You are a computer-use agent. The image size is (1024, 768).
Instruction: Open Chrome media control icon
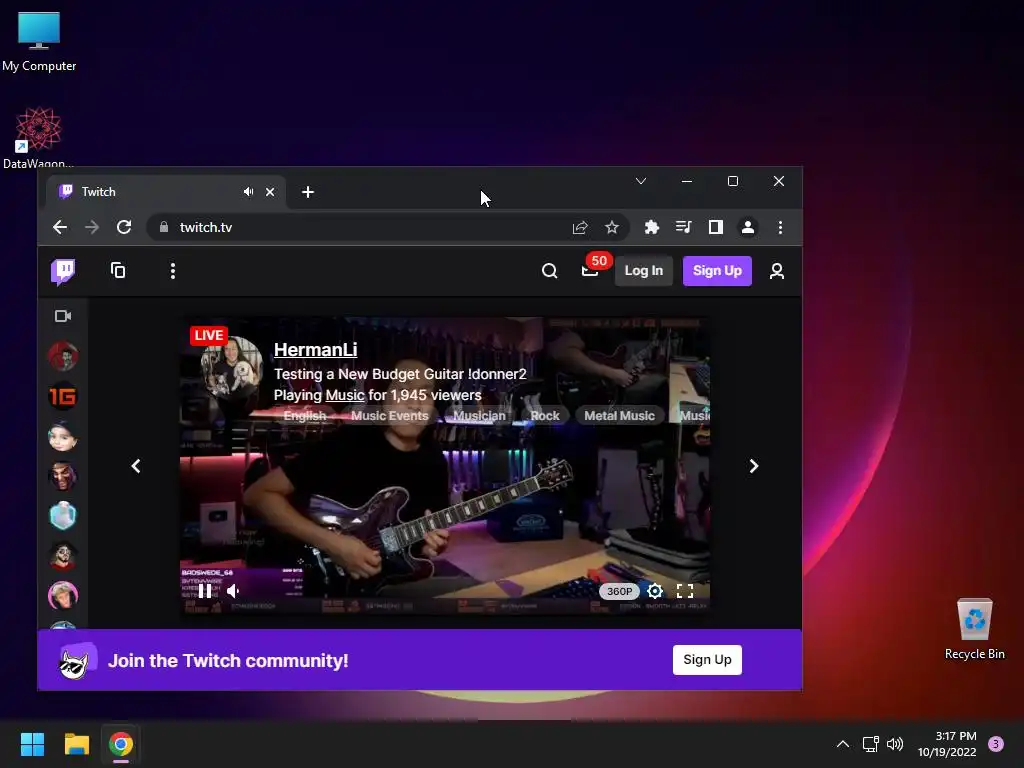coord(684,227)
